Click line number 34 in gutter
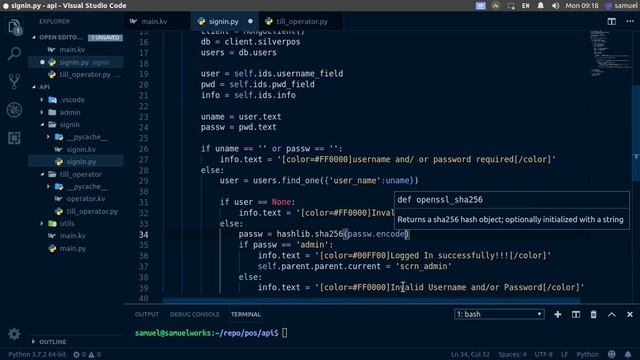Viewport: 640px width, 360px height. 143,234
